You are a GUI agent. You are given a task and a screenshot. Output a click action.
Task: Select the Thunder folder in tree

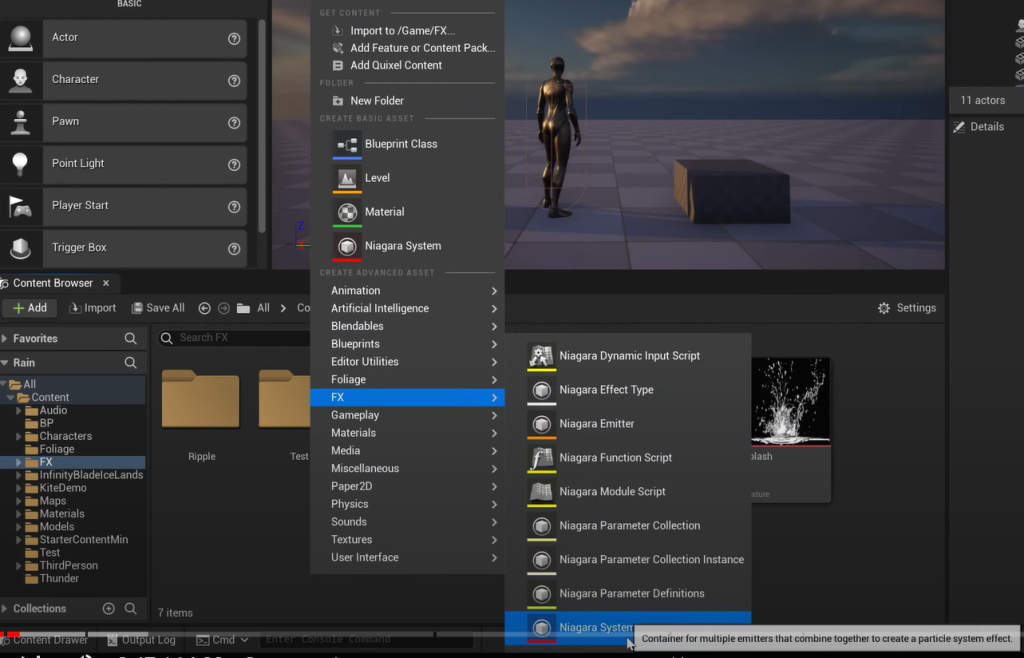[x=59, y=578]
